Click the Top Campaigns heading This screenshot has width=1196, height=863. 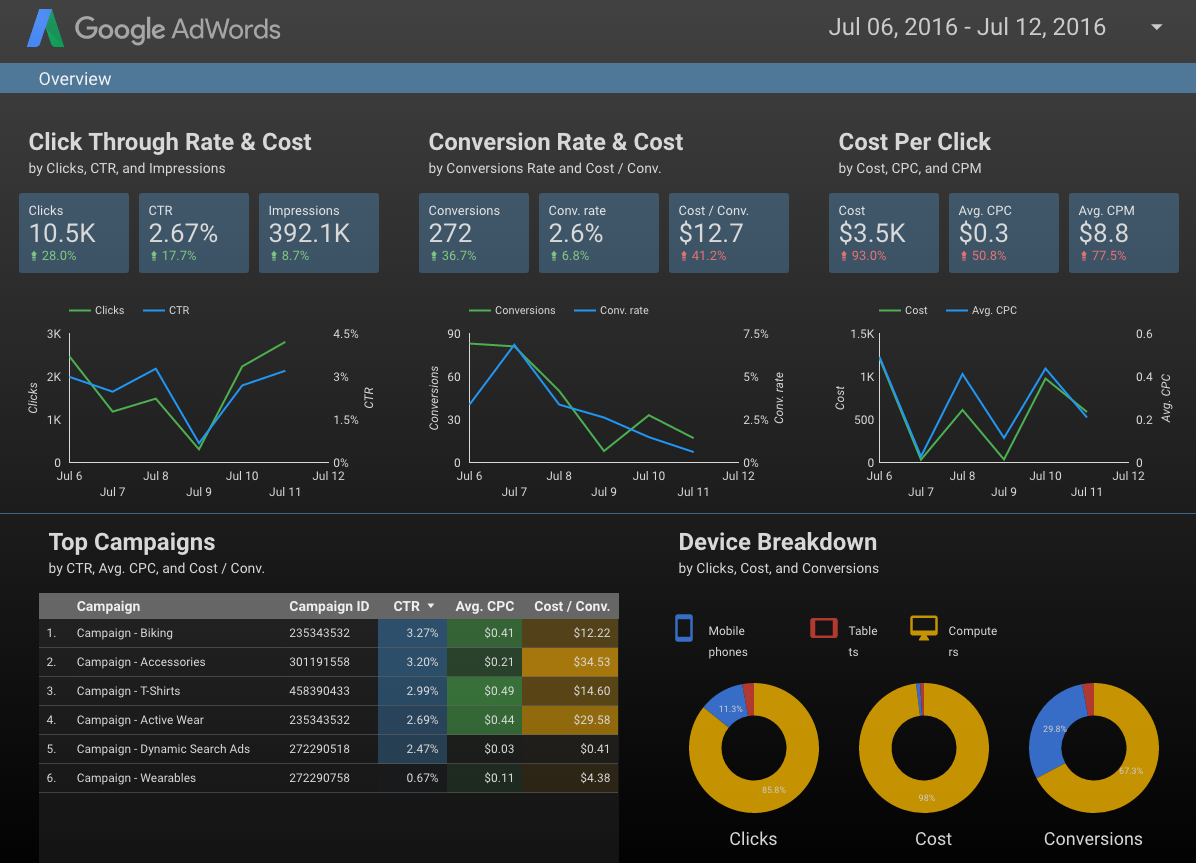tap(132, 542)
